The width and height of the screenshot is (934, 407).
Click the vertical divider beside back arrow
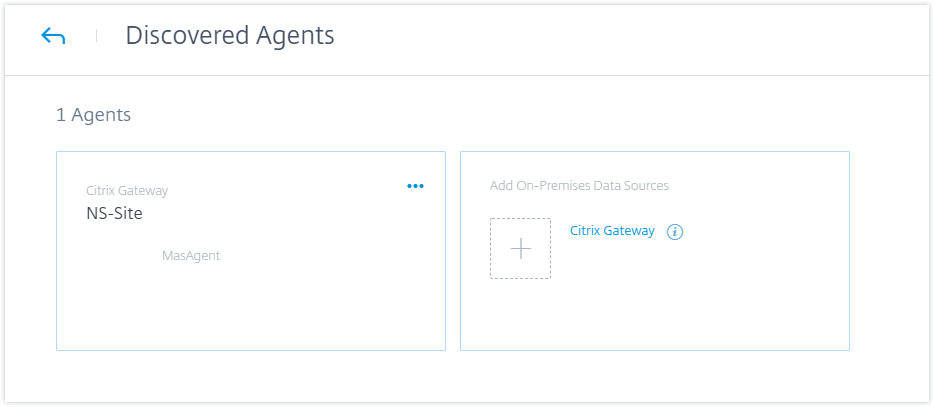tap(97, 36)
